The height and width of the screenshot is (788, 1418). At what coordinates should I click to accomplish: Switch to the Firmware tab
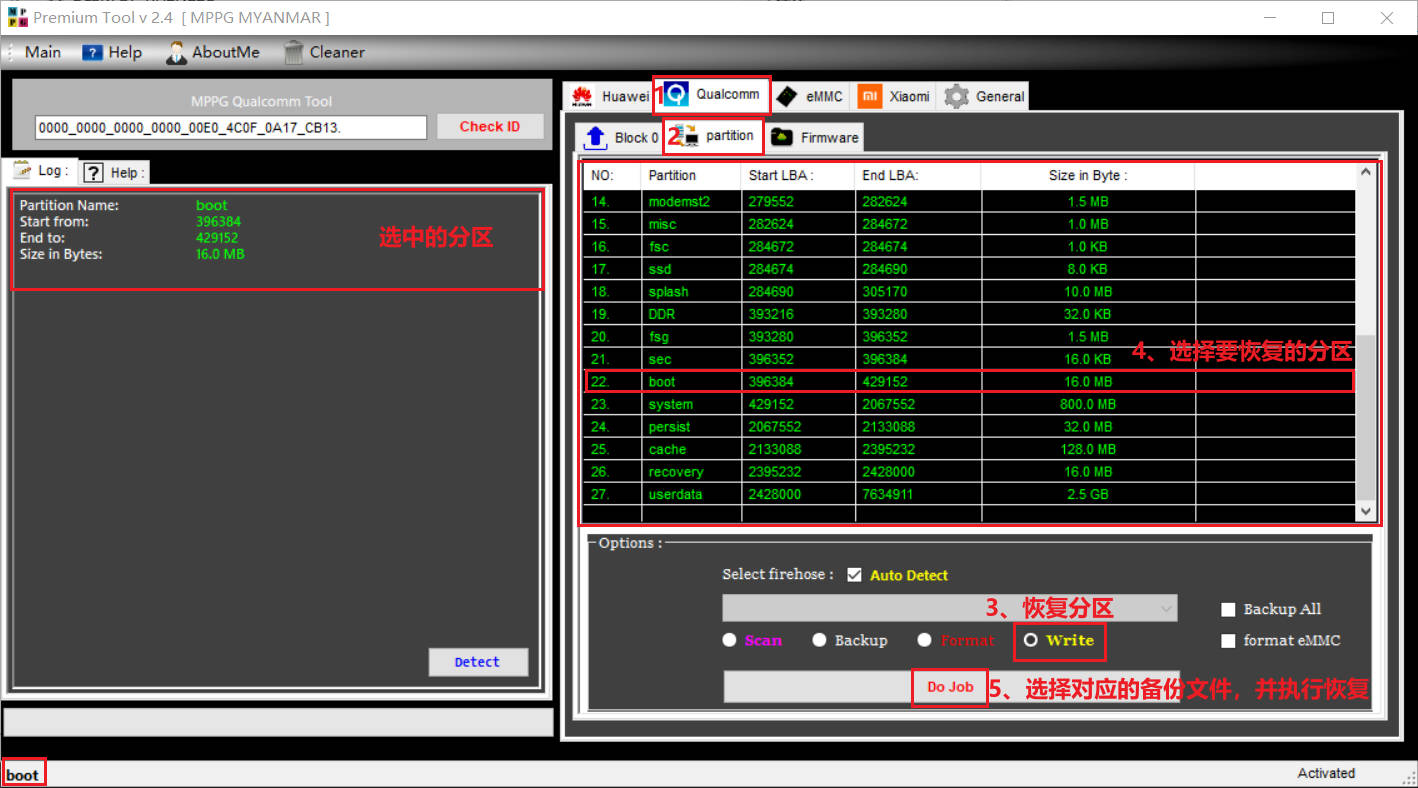[x=816, y=137]
